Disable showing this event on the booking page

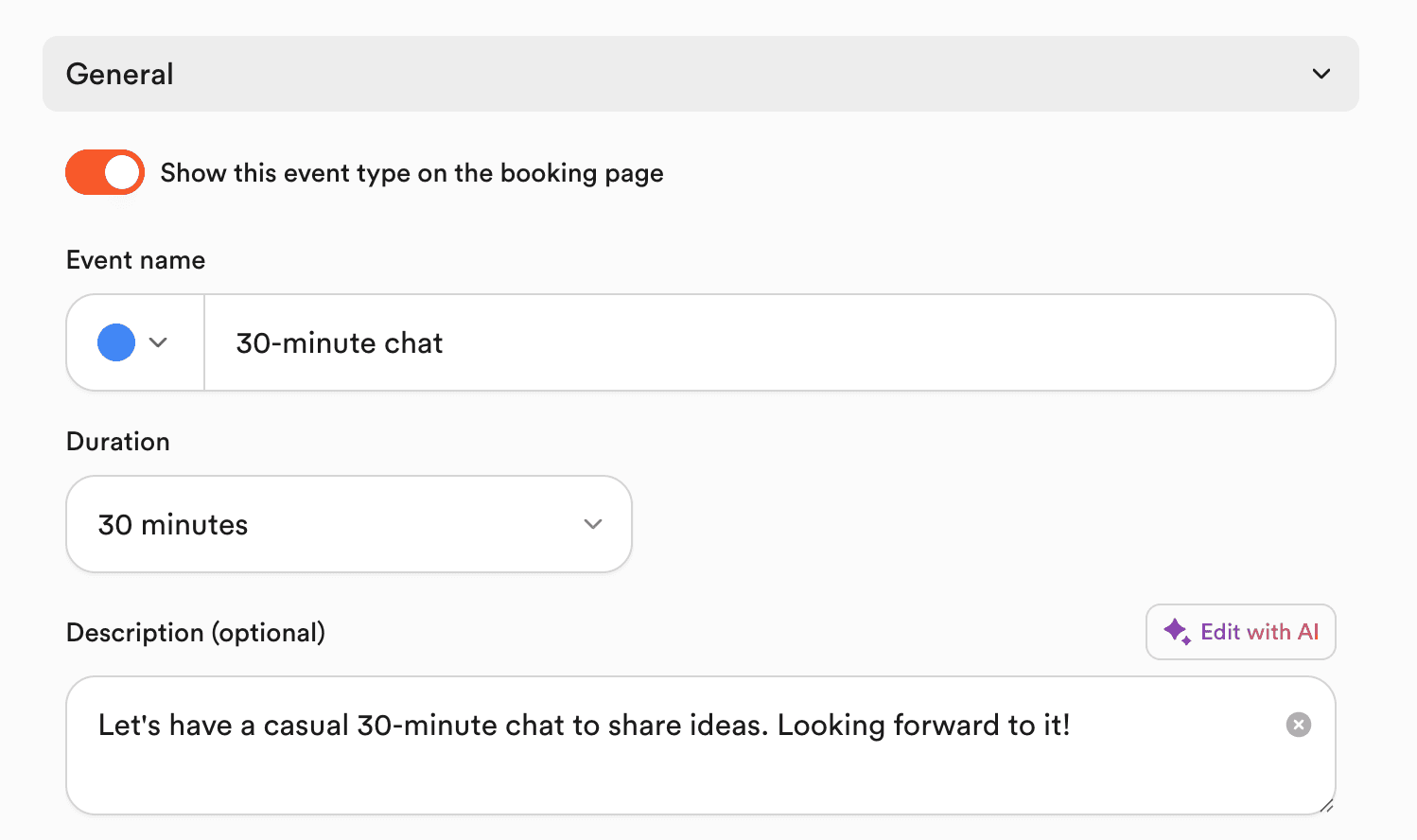pyautogui.click(x=104, y=172)
